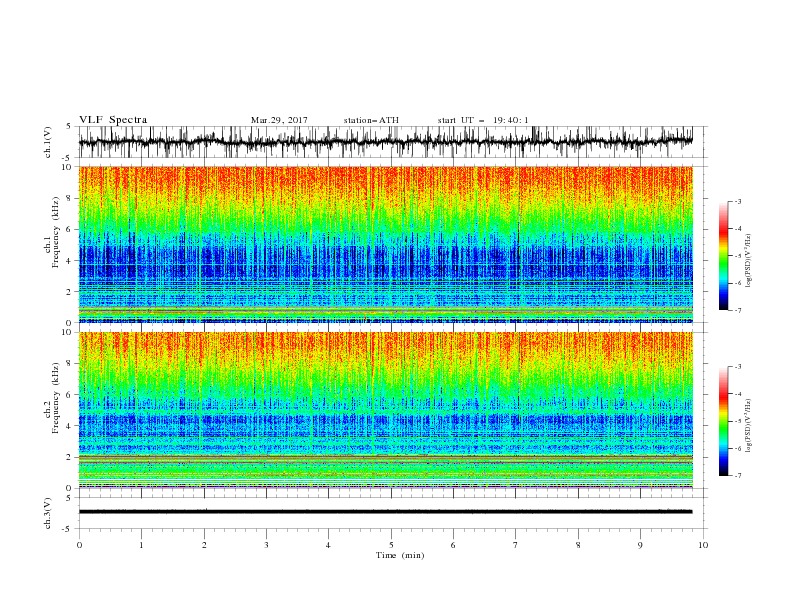Click the ch.3 voltage waveform trace
This screenshot has height=612, width=792.
(x=385, y=512)
